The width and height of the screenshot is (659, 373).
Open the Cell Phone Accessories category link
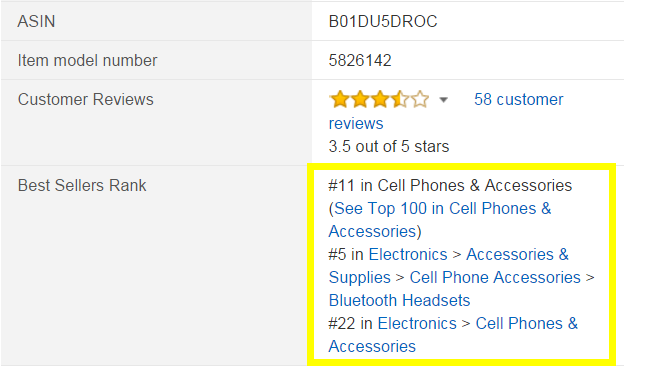coord(495,278)
